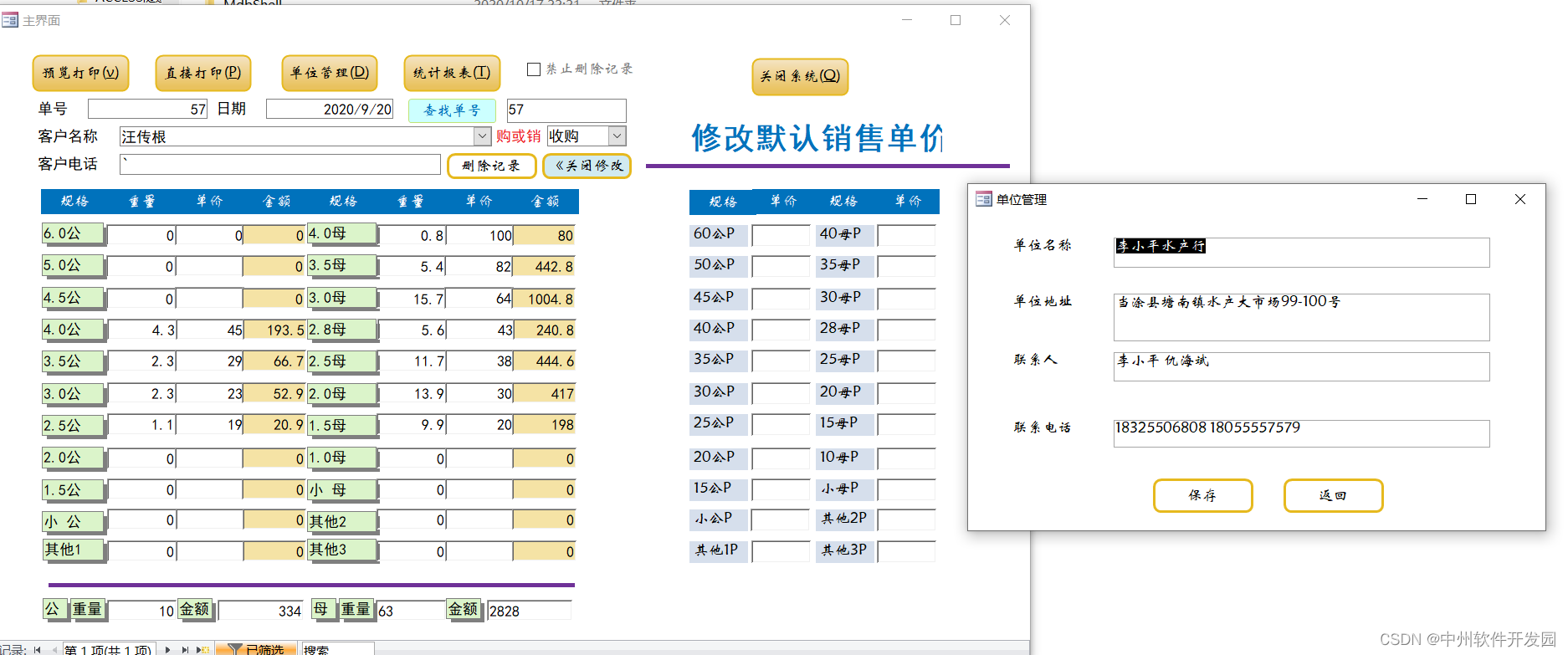Save unit info with the 保存 button
Viewport: 1568px width, 655px height.
click(x=1202, y=495)
